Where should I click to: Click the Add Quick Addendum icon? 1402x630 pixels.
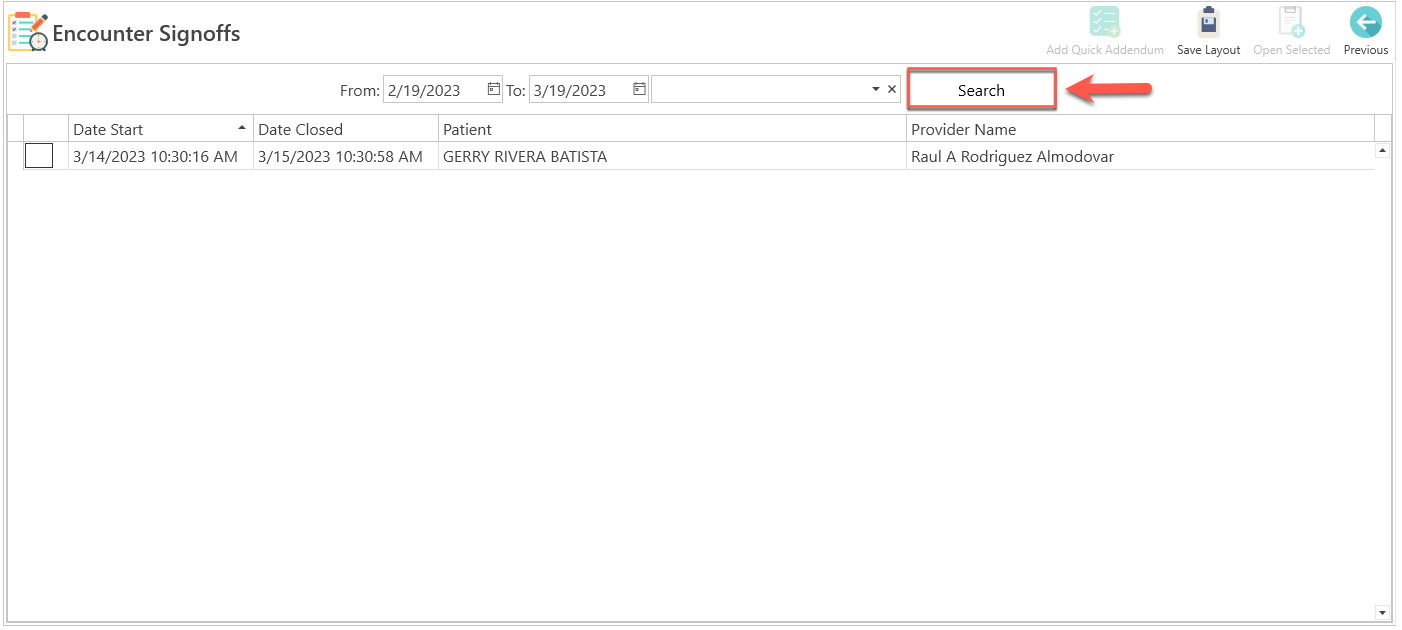(1104, 23)
